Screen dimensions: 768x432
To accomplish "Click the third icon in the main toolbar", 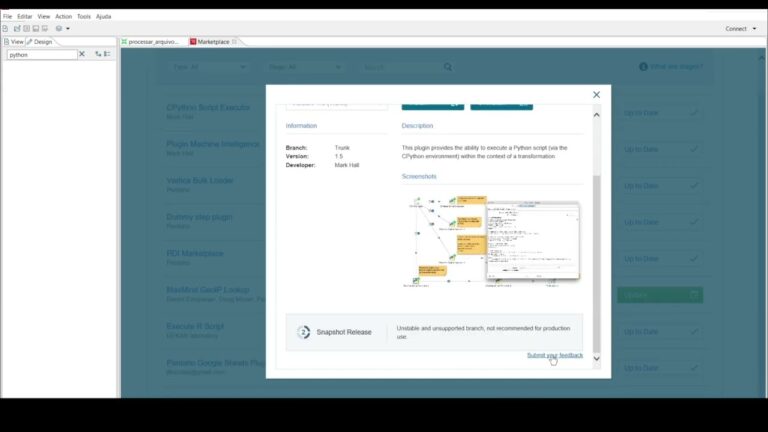I will [x=26, y=28].
